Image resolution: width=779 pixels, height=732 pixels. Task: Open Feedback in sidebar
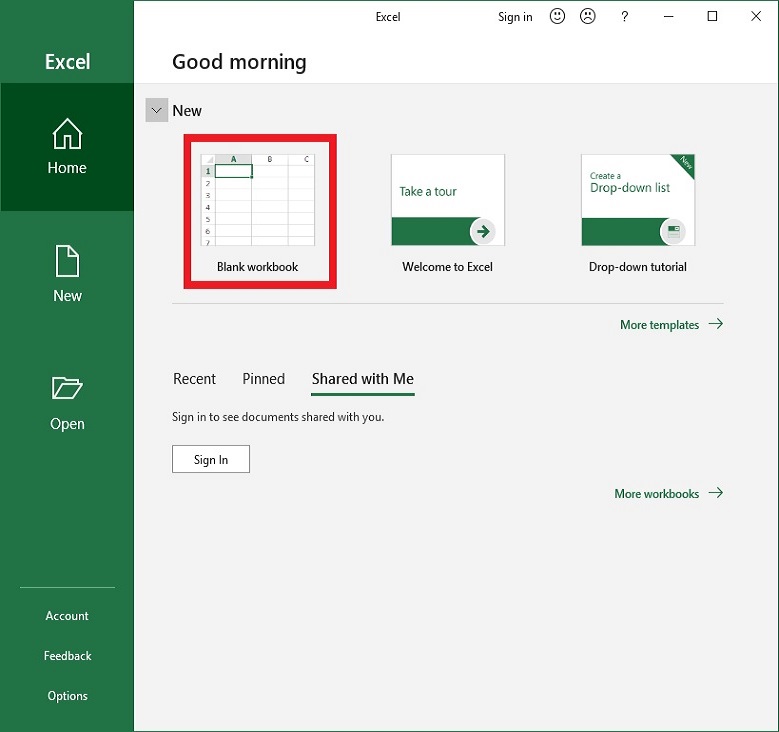pyautogui.click(x=67, y=656)
